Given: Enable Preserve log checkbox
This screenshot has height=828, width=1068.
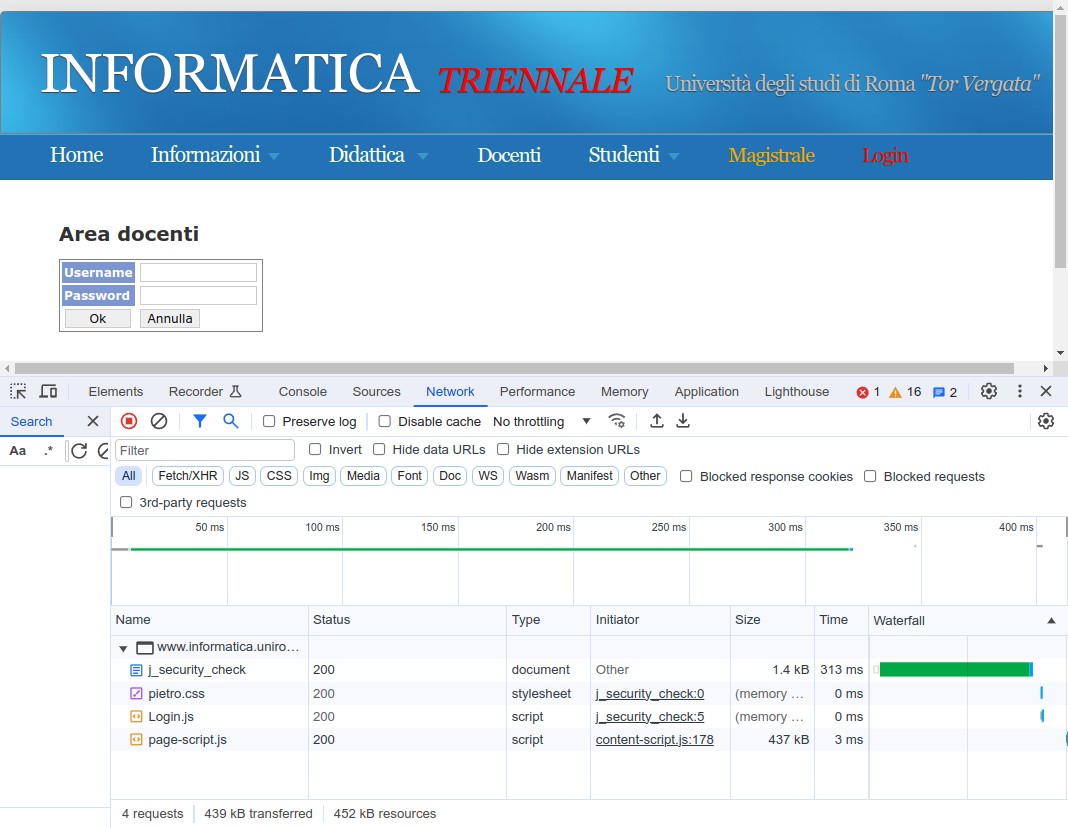Looking at the screenshot, I should 269,421.
